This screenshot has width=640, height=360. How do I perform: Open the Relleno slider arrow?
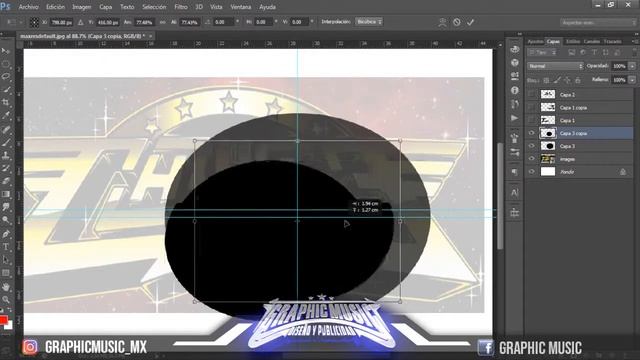click(632, 80)
